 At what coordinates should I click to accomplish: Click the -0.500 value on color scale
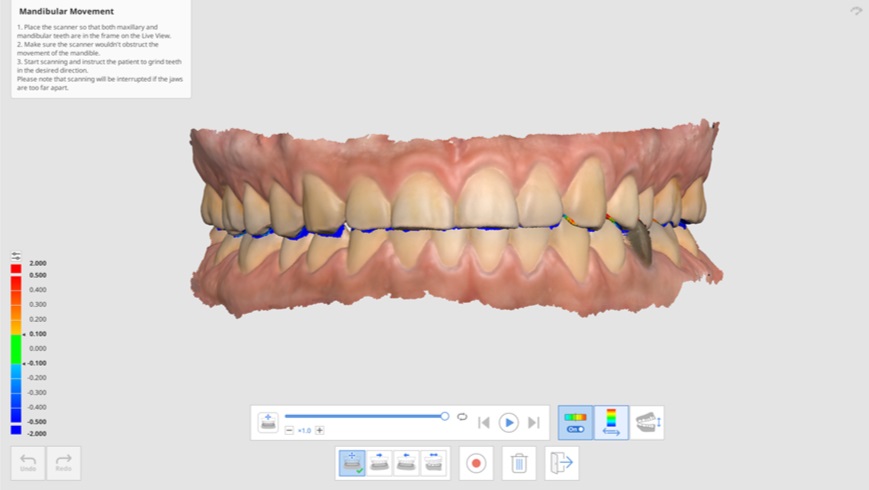point(37,422)
